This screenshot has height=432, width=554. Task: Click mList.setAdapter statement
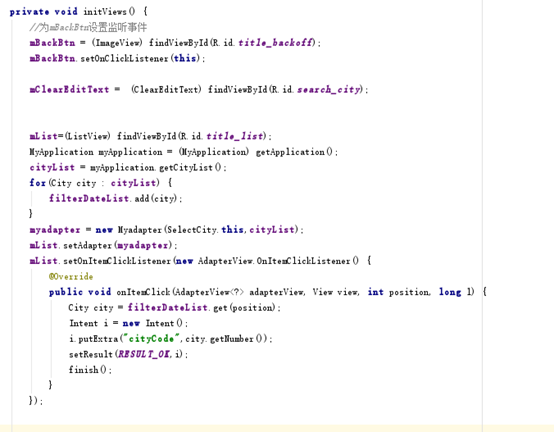(x=103, y=245)
